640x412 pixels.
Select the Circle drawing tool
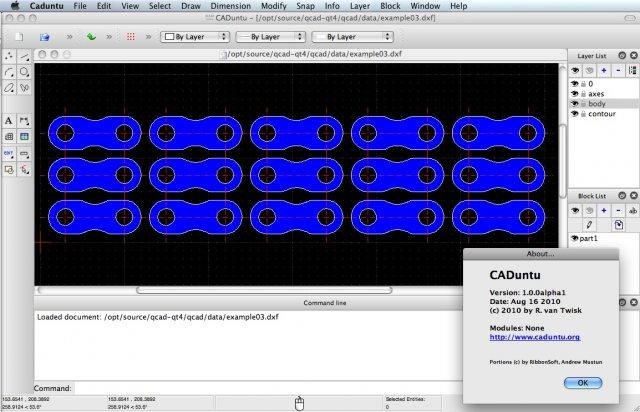[24, 72]
